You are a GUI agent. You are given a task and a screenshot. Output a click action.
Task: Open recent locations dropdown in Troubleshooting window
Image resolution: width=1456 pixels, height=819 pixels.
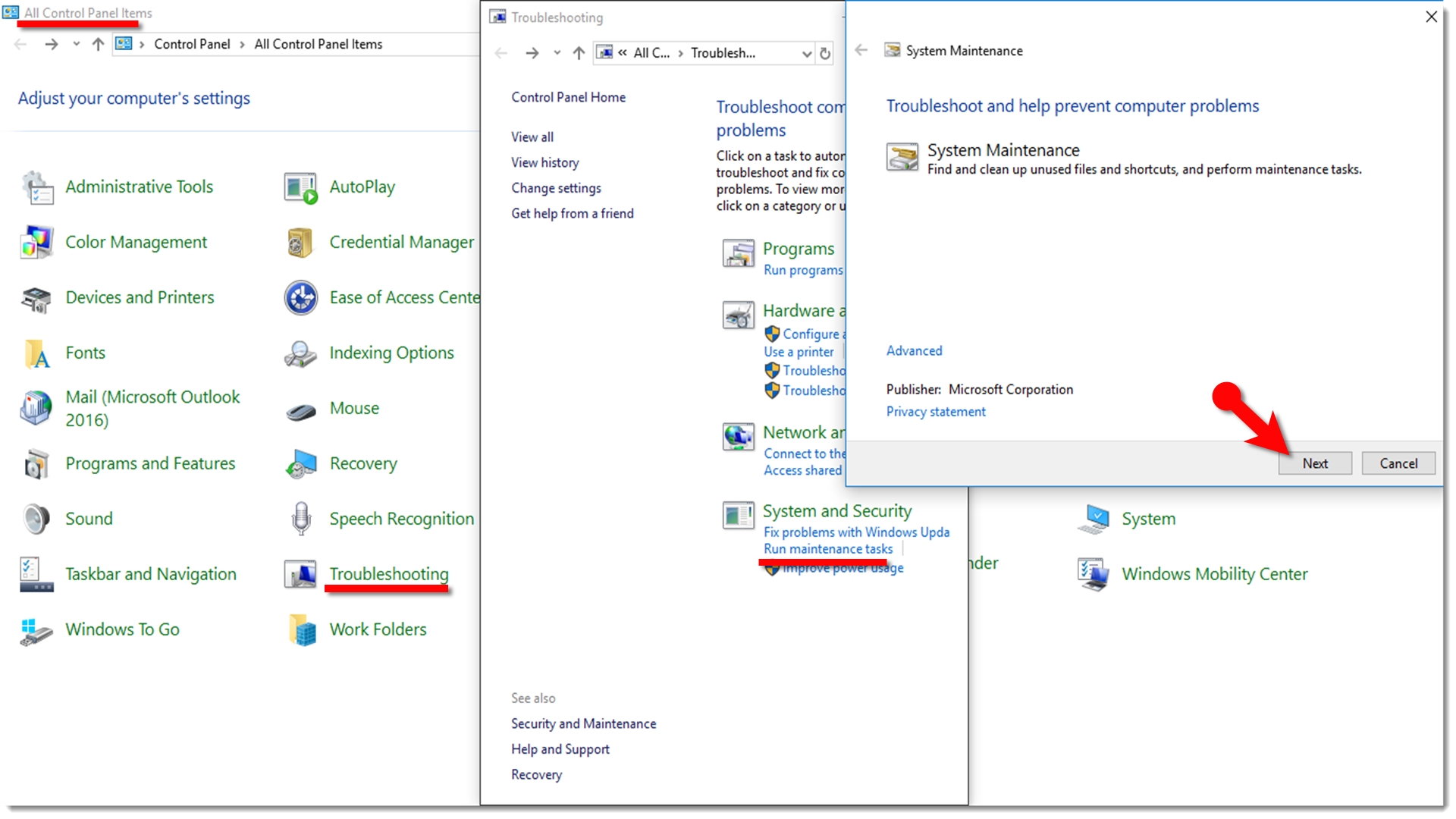coord(557,53)
